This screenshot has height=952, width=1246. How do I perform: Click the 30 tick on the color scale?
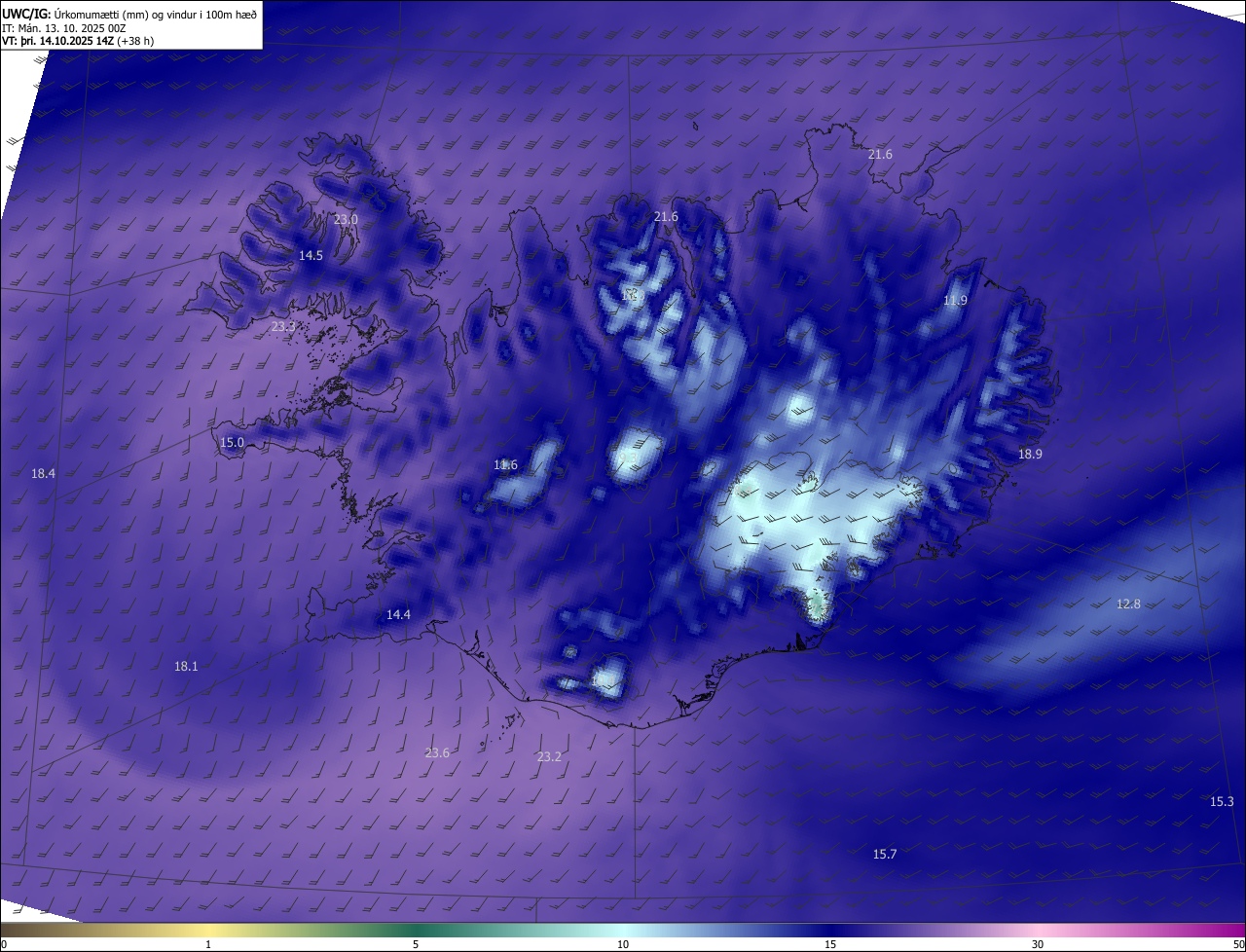point(1038,944)
